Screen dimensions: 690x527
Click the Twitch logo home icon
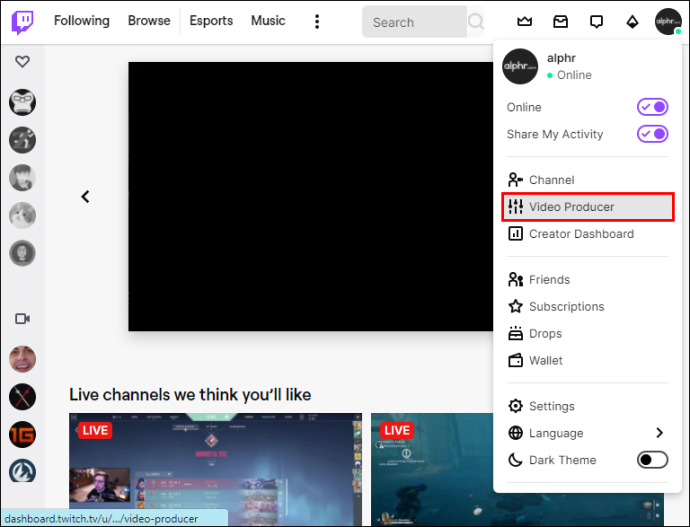coord(22,22)
